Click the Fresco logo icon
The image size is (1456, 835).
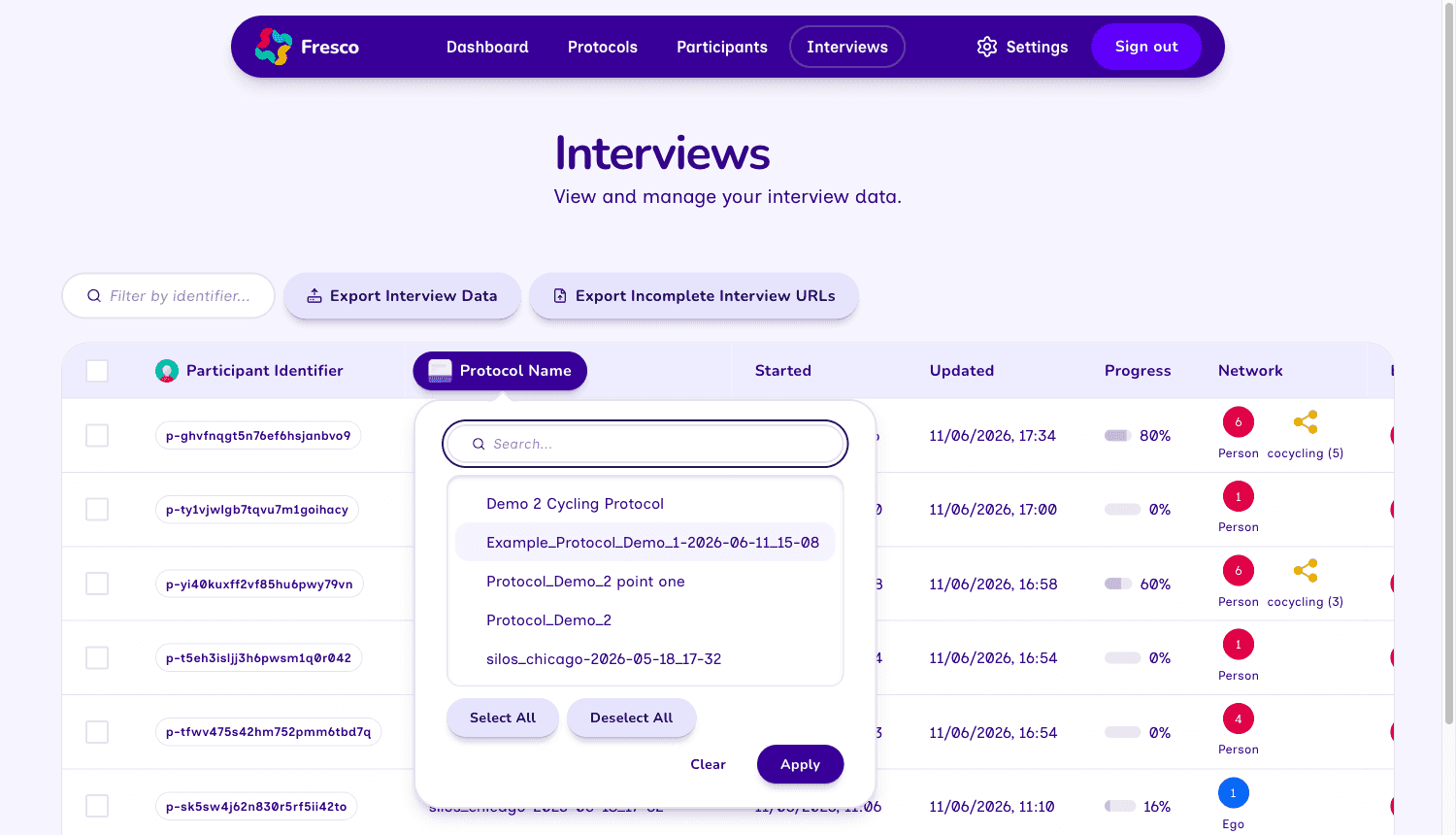(x=274, y=47)
